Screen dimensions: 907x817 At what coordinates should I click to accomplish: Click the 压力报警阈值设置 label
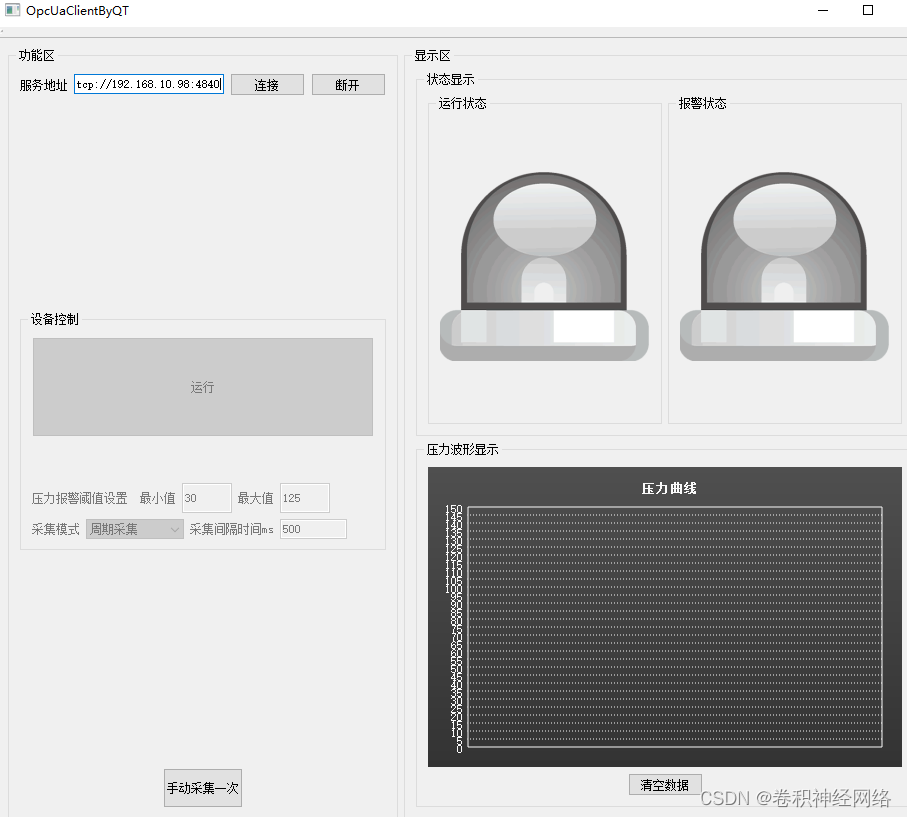point(79,498)
